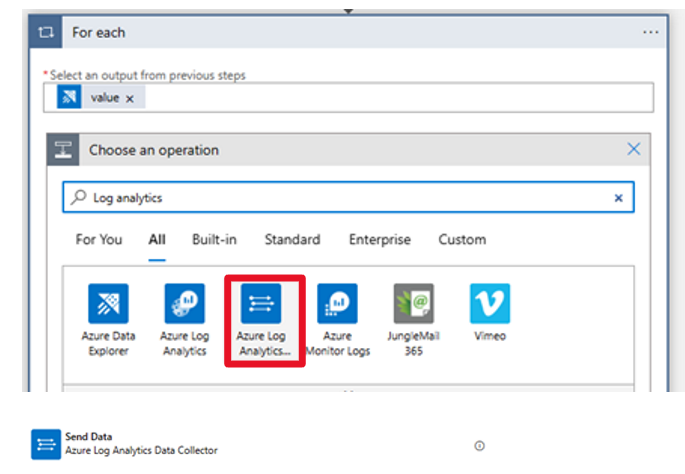Click the Select an output field
Image resolution: width=685 pixels, height=474 pixels.
tap(348, 97)
